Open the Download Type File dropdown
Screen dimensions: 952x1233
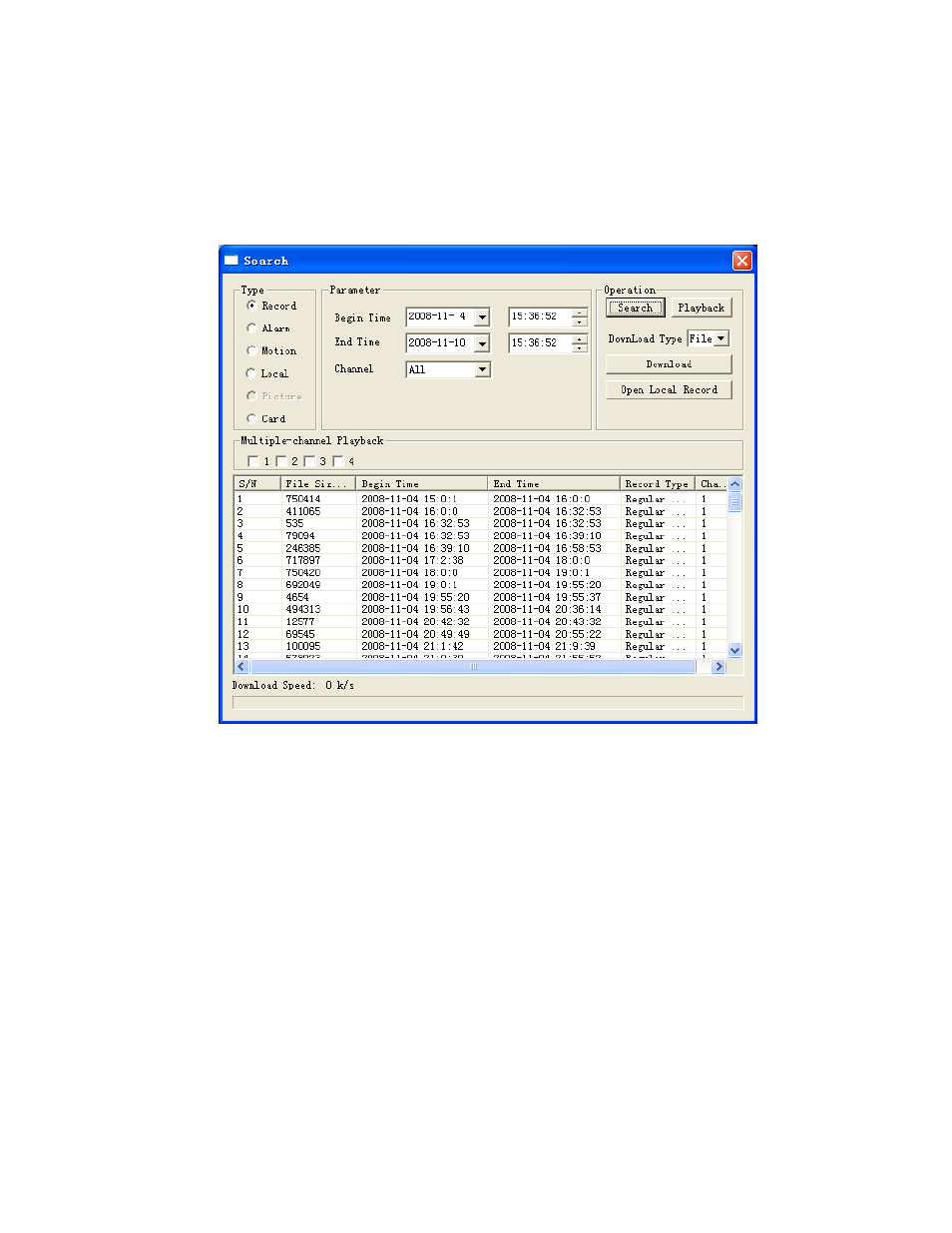tap(720, 338)
